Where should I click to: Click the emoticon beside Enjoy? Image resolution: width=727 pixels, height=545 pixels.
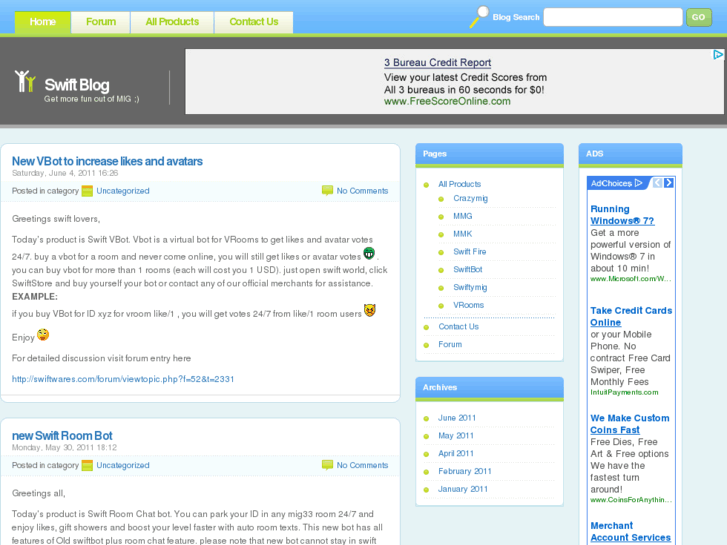coord(43,334)
